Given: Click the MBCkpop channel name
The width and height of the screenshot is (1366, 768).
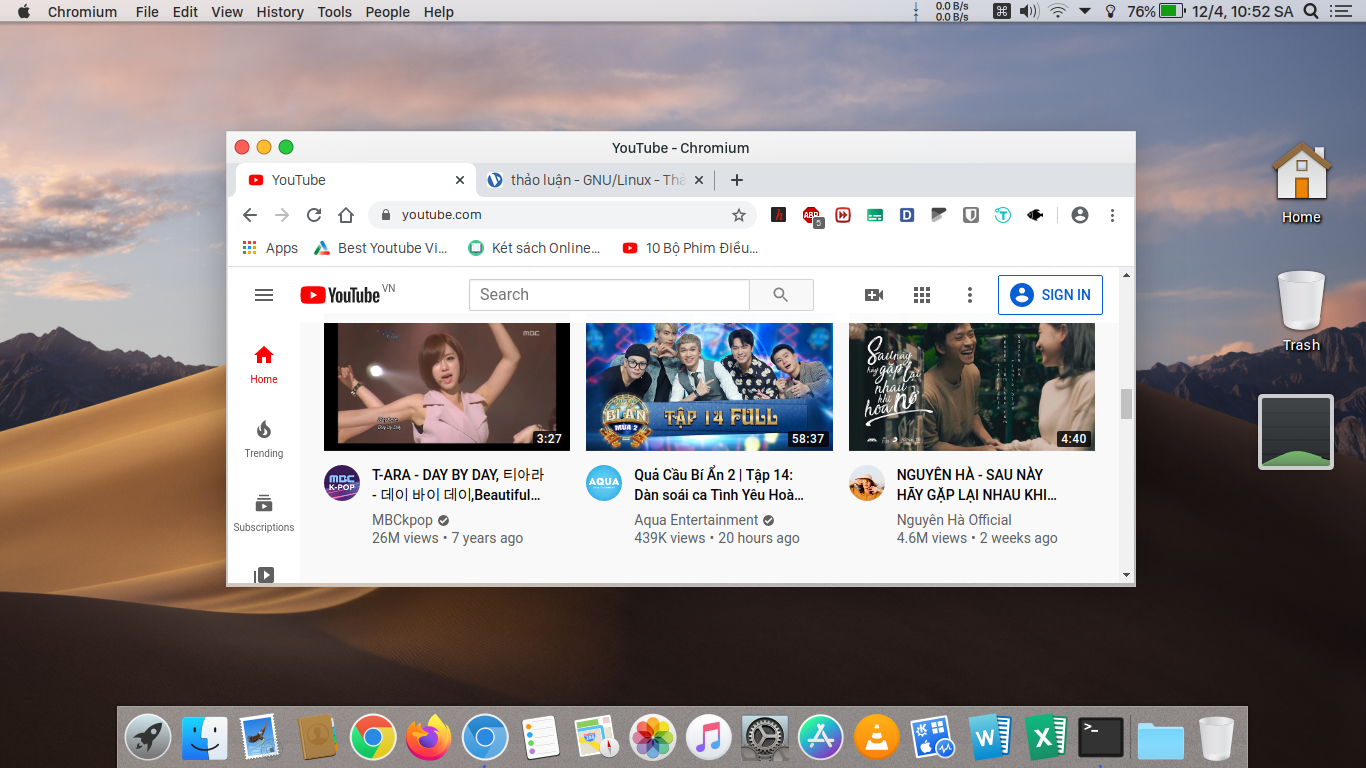Looking at the screenshot, I should 402,520.
